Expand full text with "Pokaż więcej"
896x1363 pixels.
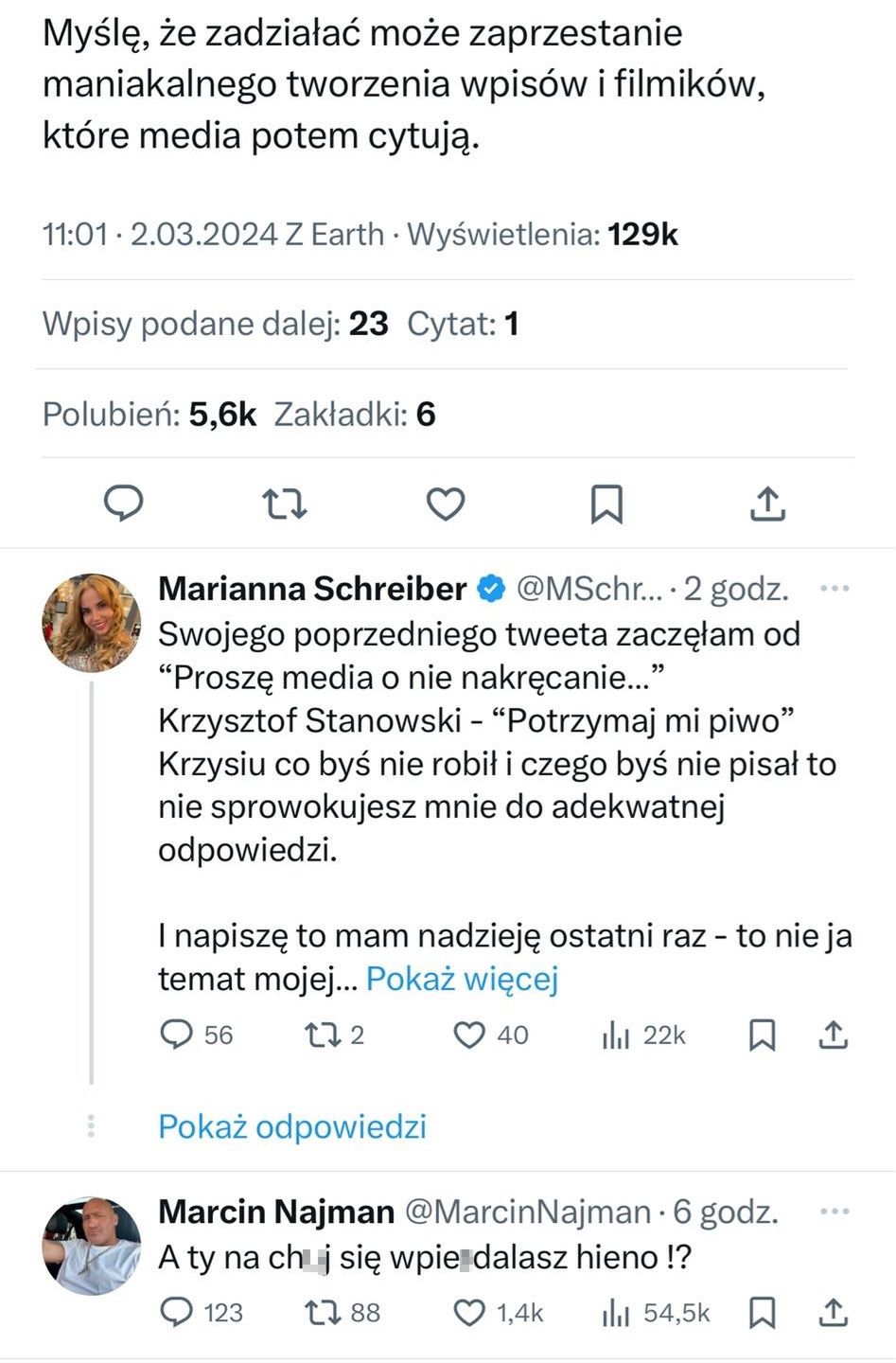[x=462, y=979]
